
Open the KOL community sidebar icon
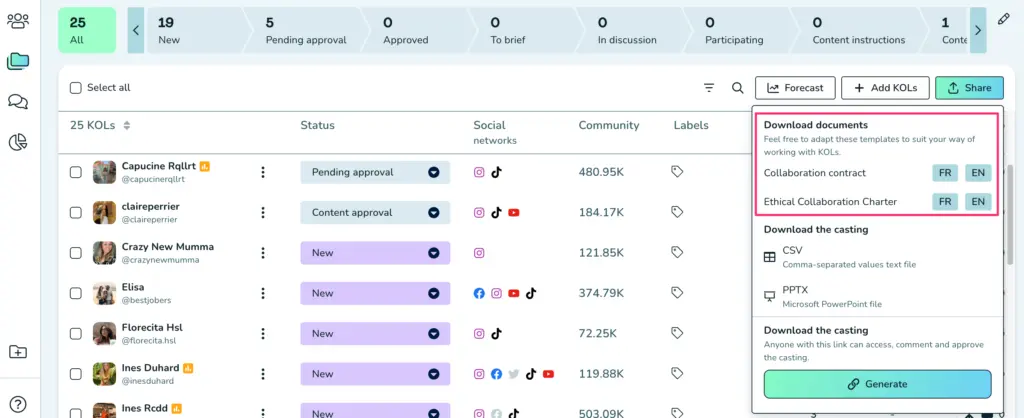(18, 20)
